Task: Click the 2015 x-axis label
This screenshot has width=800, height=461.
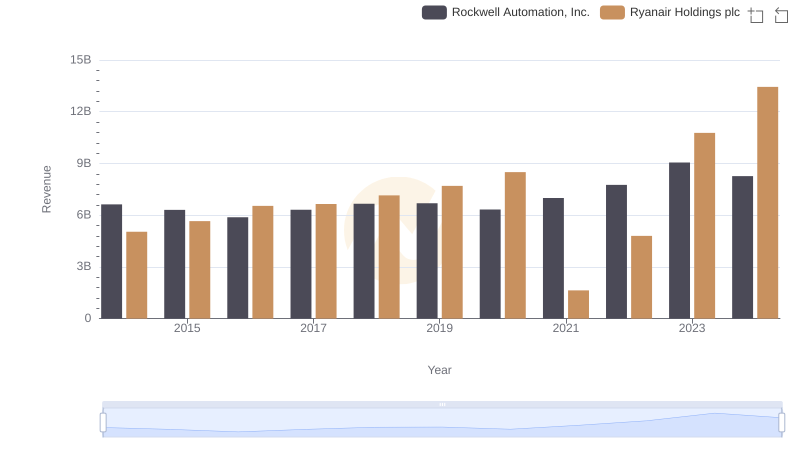Action: coord(187,328)
